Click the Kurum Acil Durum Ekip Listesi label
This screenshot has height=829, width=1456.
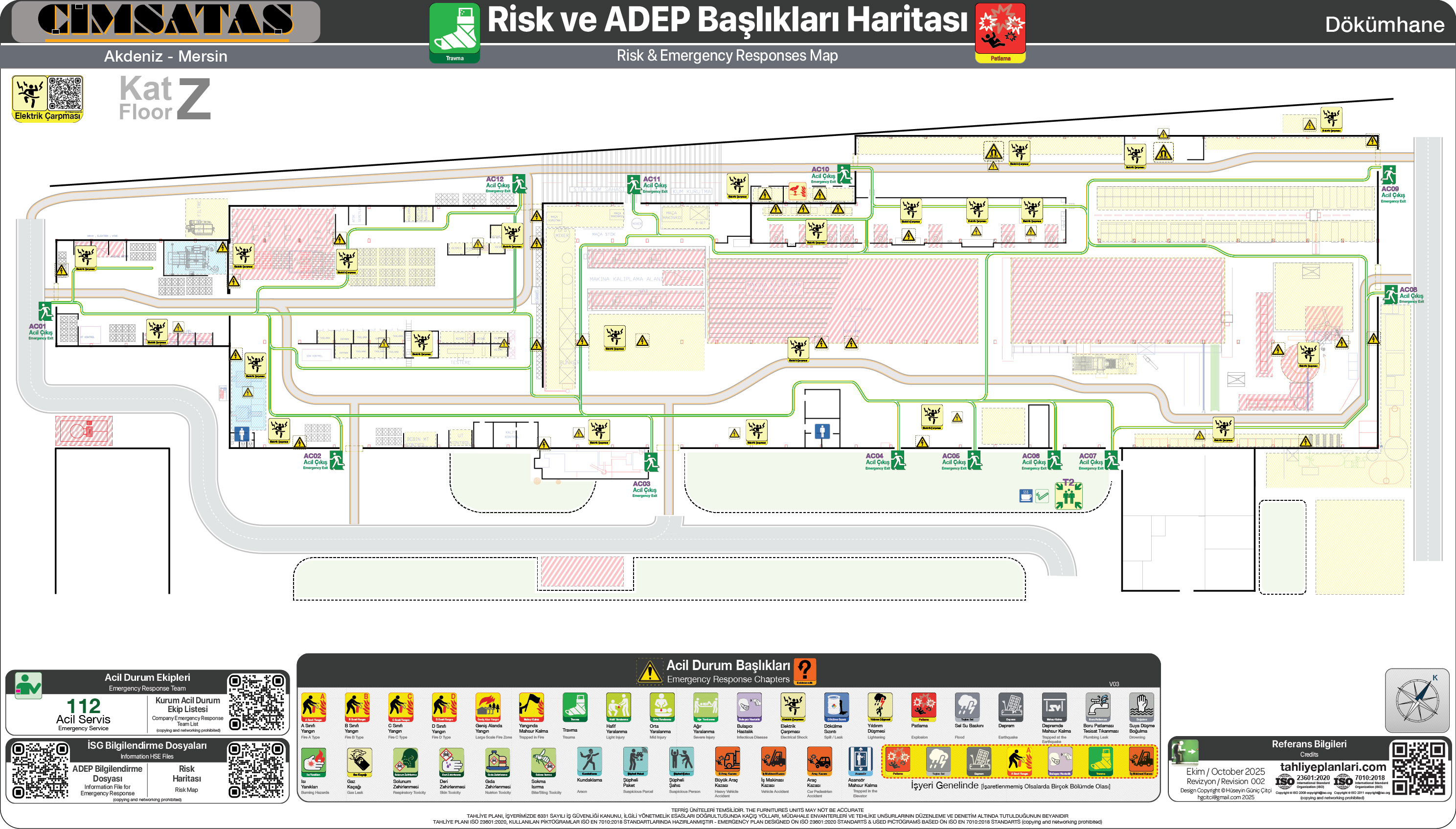(x=187, y=705)
